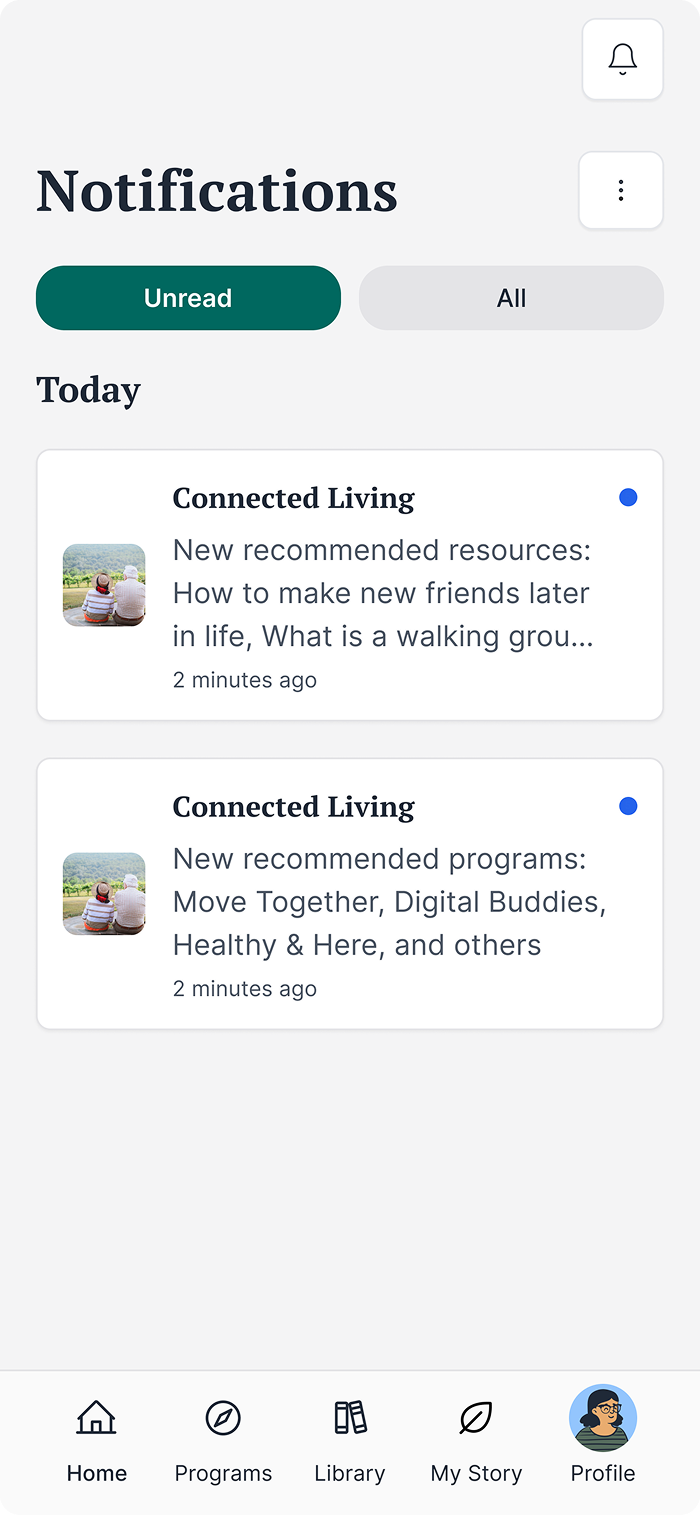Viewport: 700px width, 1515px height.
Task: Open the notification thumbnail image
Action: pos(104,584)
